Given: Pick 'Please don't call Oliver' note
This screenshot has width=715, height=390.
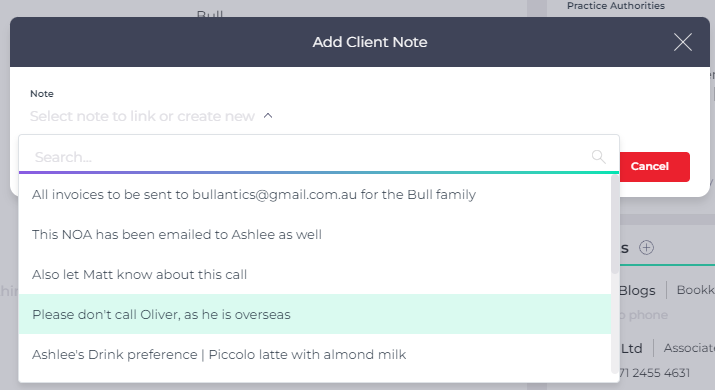Looking at the screenshot, I should click(x=315, y=314).
